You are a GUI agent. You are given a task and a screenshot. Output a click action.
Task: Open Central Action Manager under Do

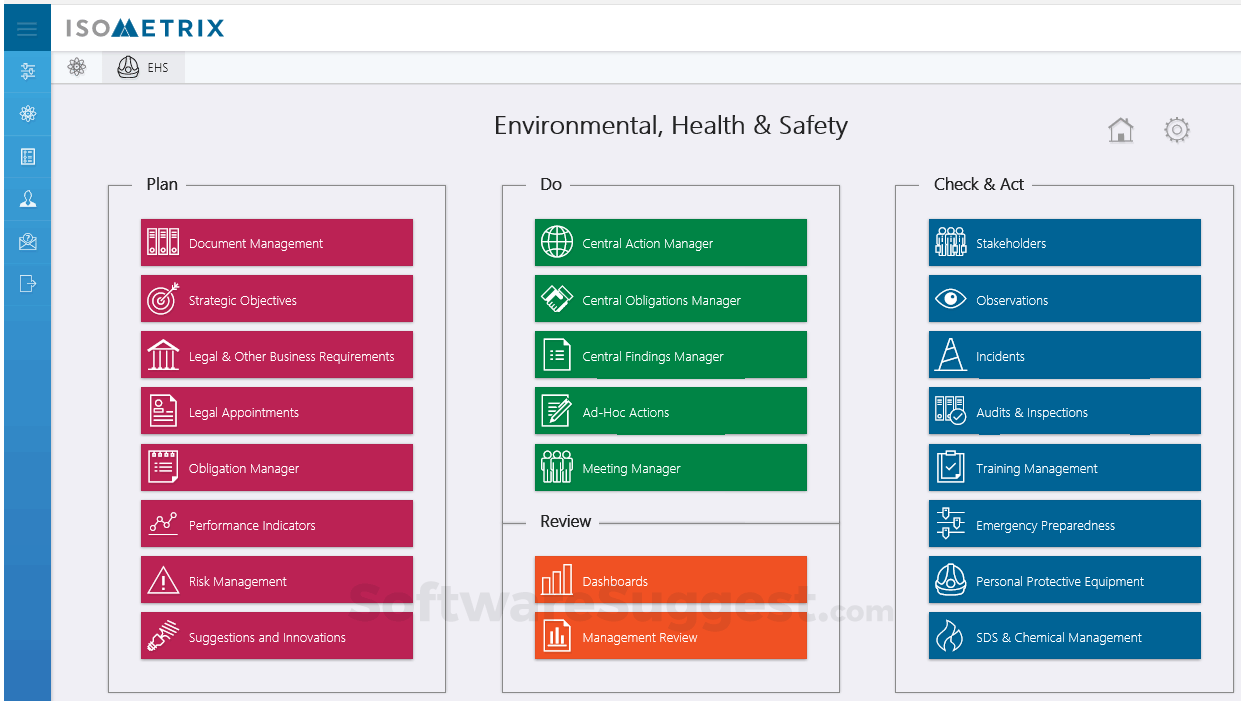click(x=670, y=242)
